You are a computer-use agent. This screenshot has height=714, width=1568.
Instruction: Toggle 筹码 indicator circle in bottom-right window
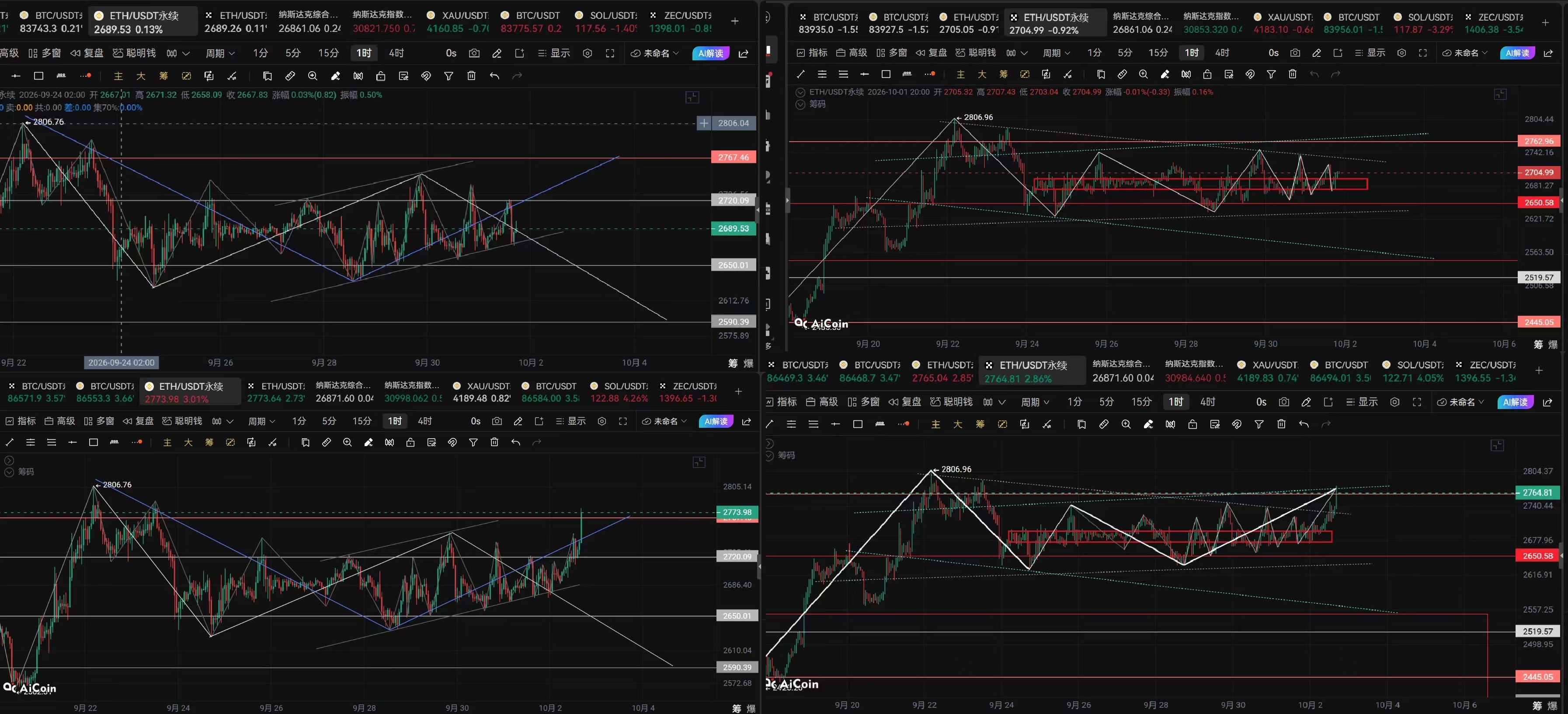click(769, 455)
